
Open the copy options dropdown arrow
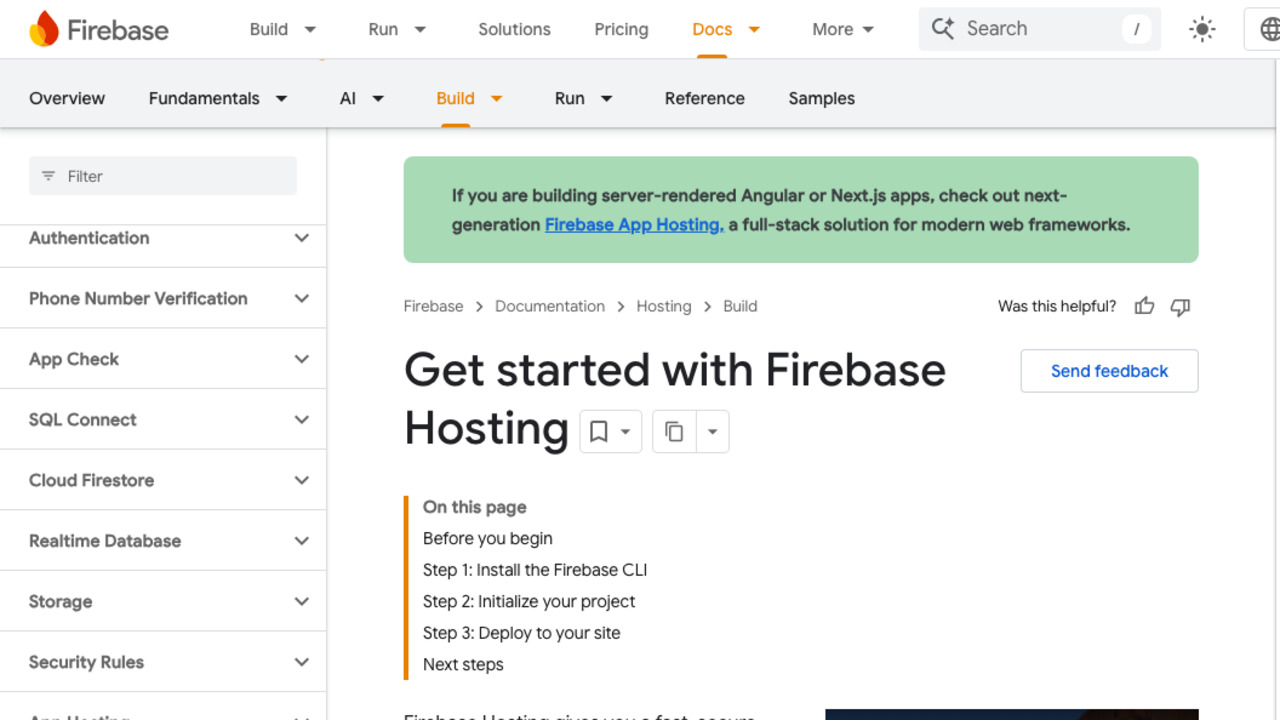[712, 431]
